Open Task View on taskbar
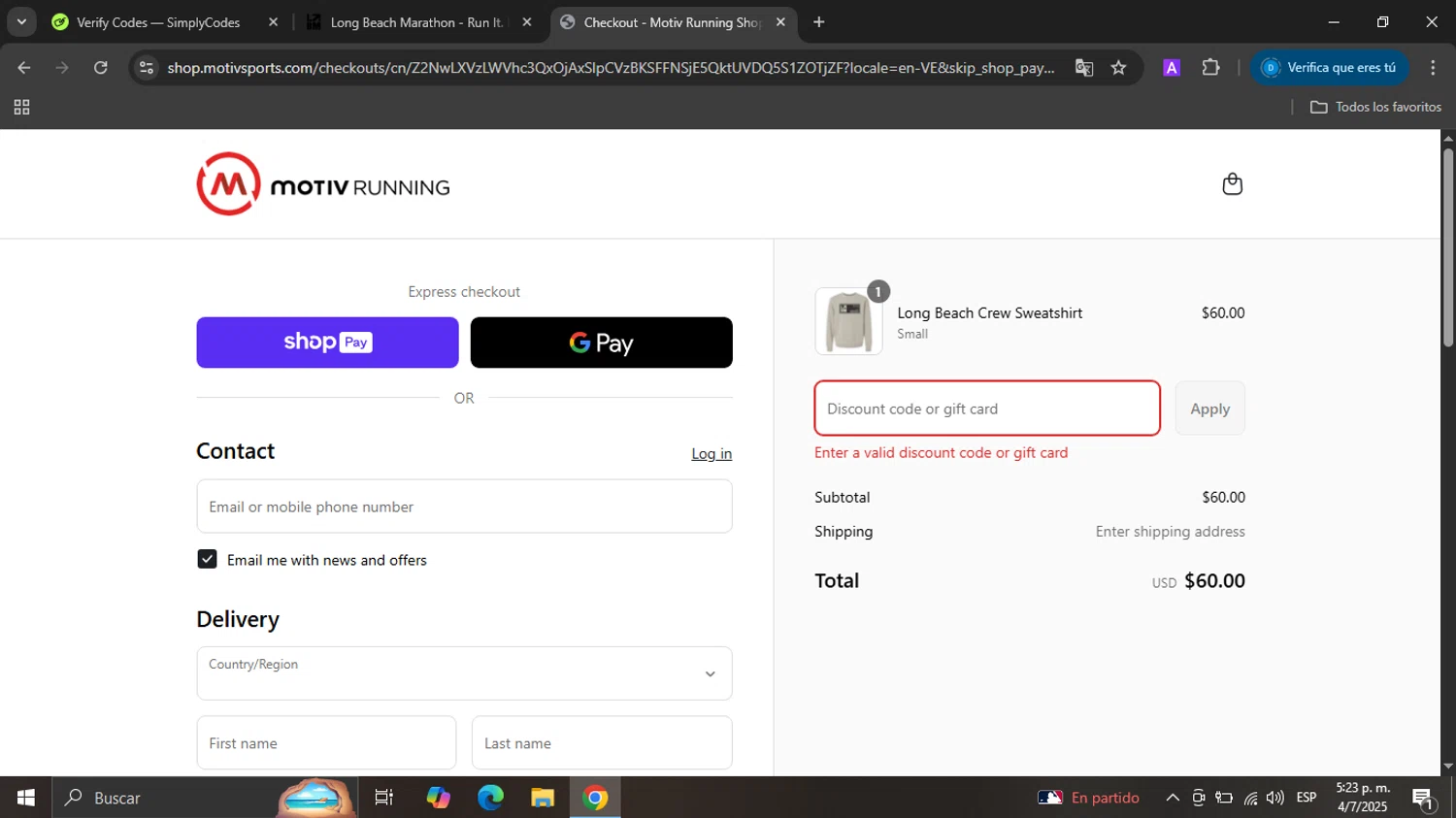This screenshot has width=1456, height=818. pyautogui.click(x=383, y=798)
